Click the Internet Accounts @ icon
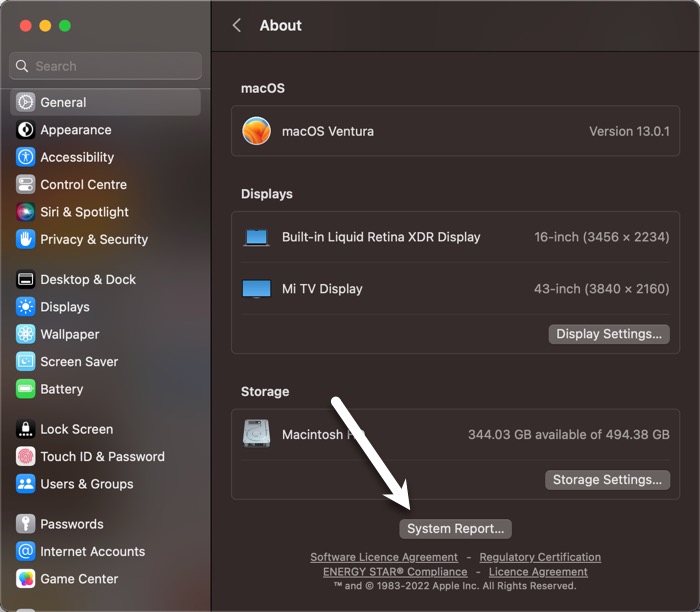Screen dimensions: 700x612 pos(25,551)
